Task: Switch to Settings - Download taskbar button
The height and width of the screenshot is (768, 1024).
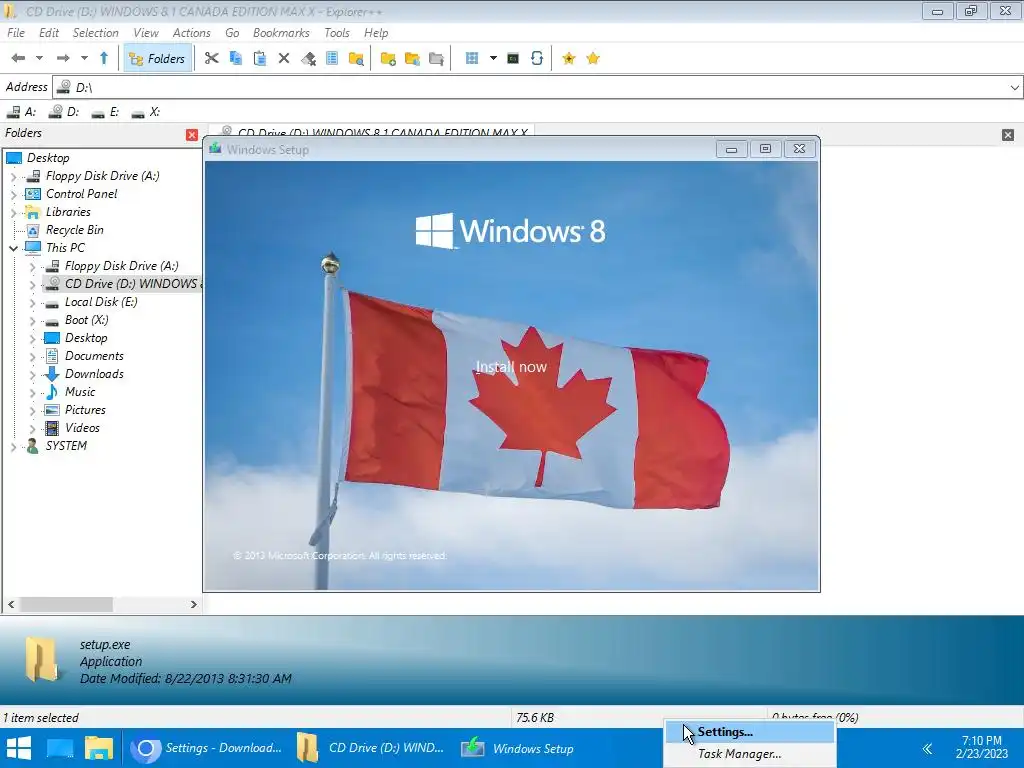Action: [x=207, y=748]
